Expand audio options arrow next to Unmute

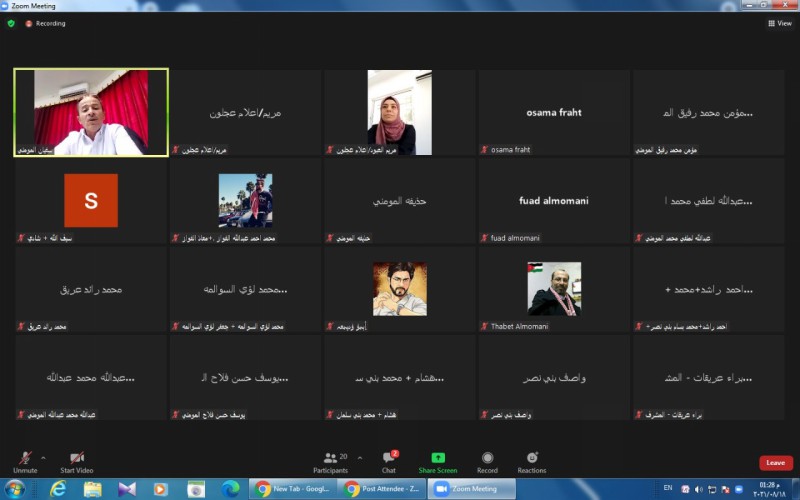coord(43,456)
